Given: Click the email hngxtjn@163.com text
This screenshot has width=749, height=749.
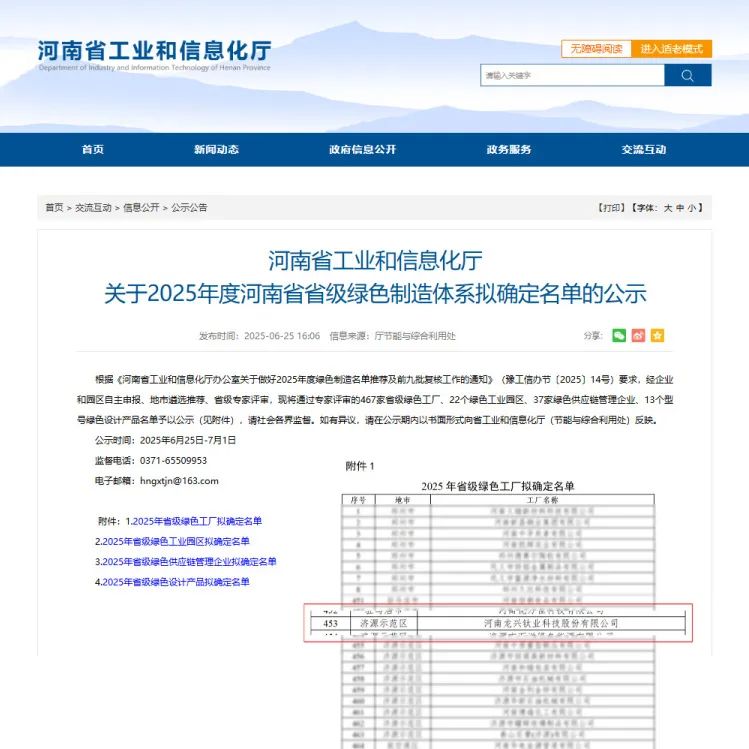Looking at the screenshot, I should (x=179, y=481).
